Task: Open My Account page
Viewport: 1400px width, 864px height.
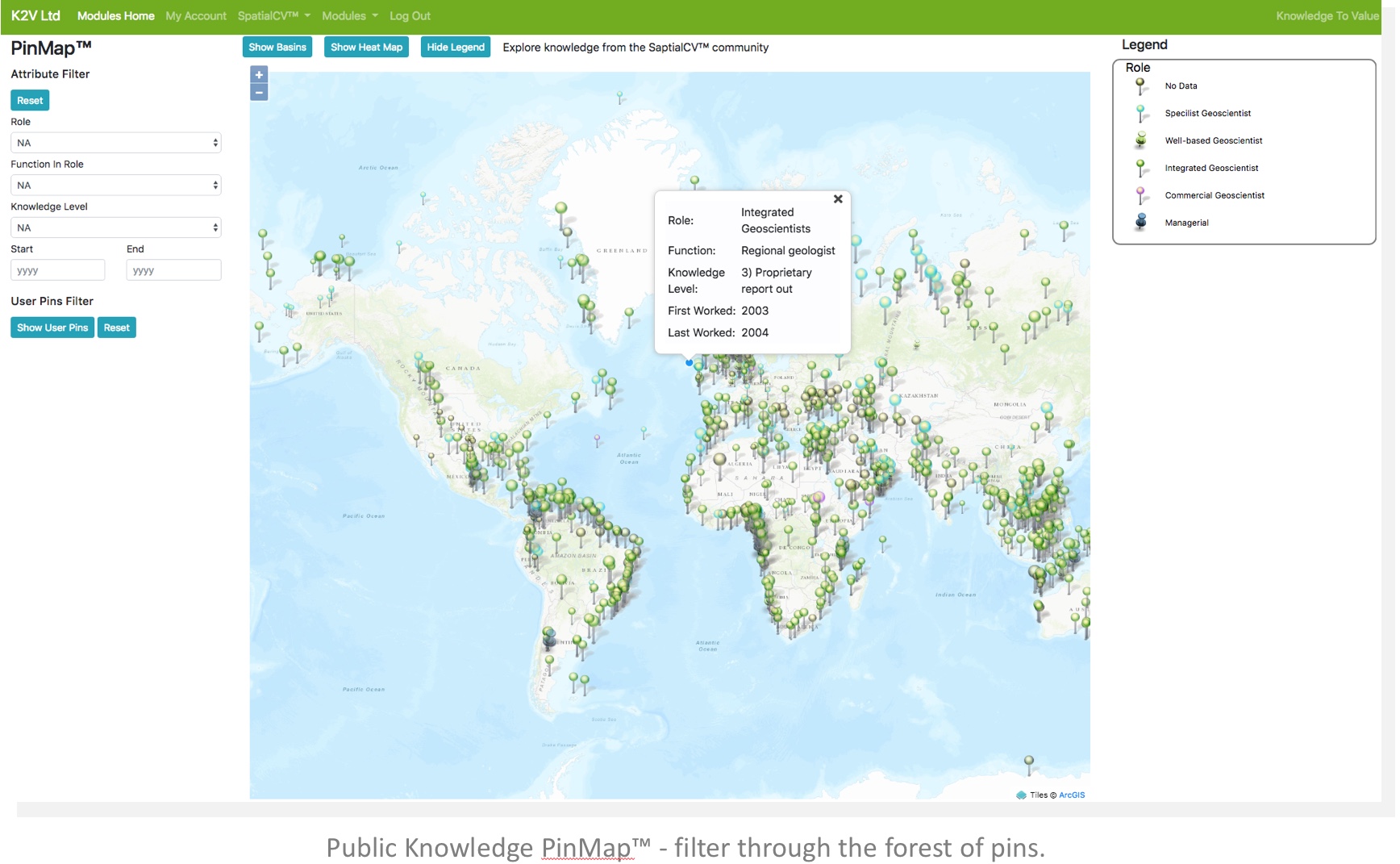Action: coord(196,16)
